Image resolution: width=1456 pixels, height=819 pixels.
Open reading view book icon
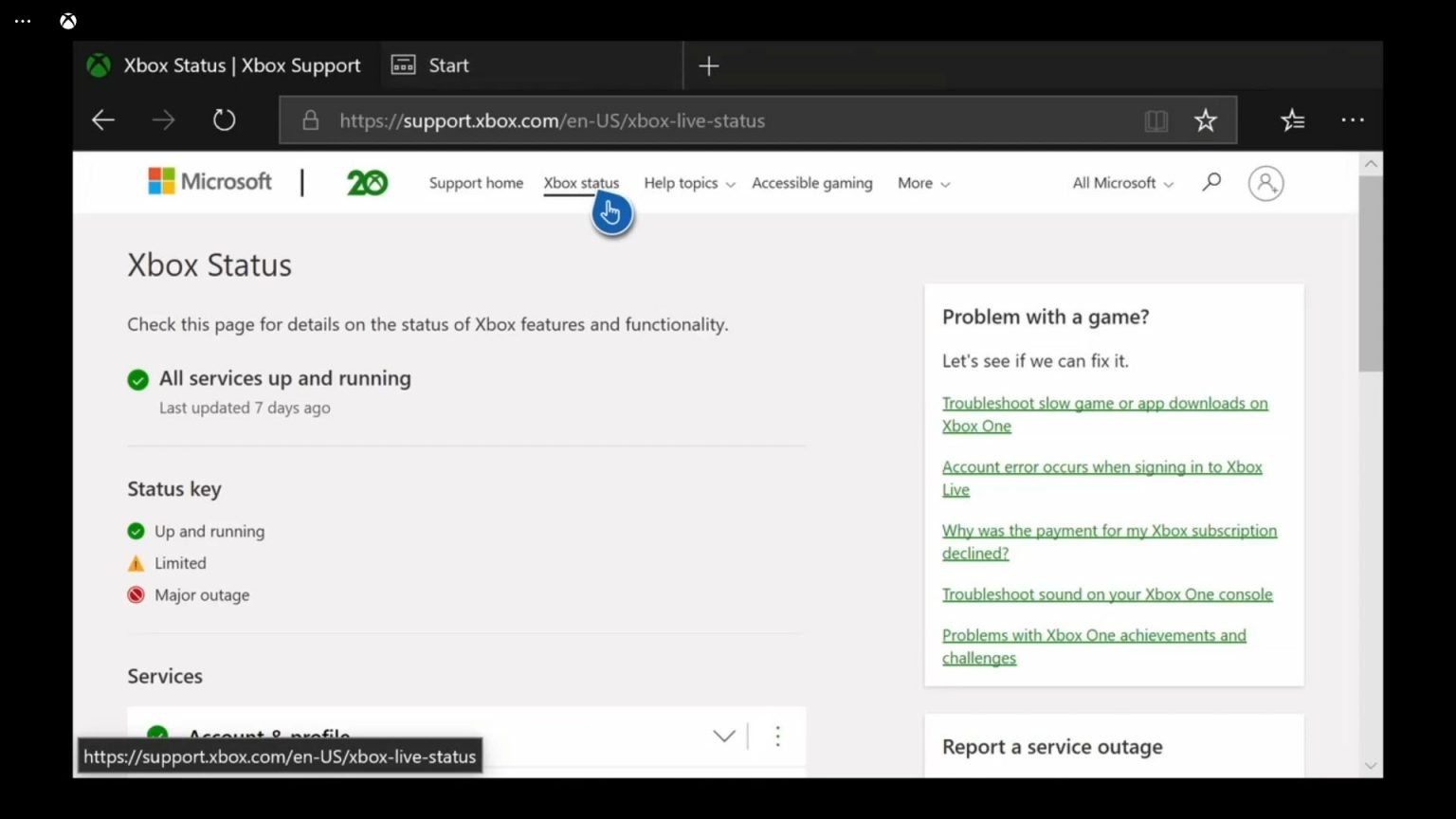coord(1156,120)
